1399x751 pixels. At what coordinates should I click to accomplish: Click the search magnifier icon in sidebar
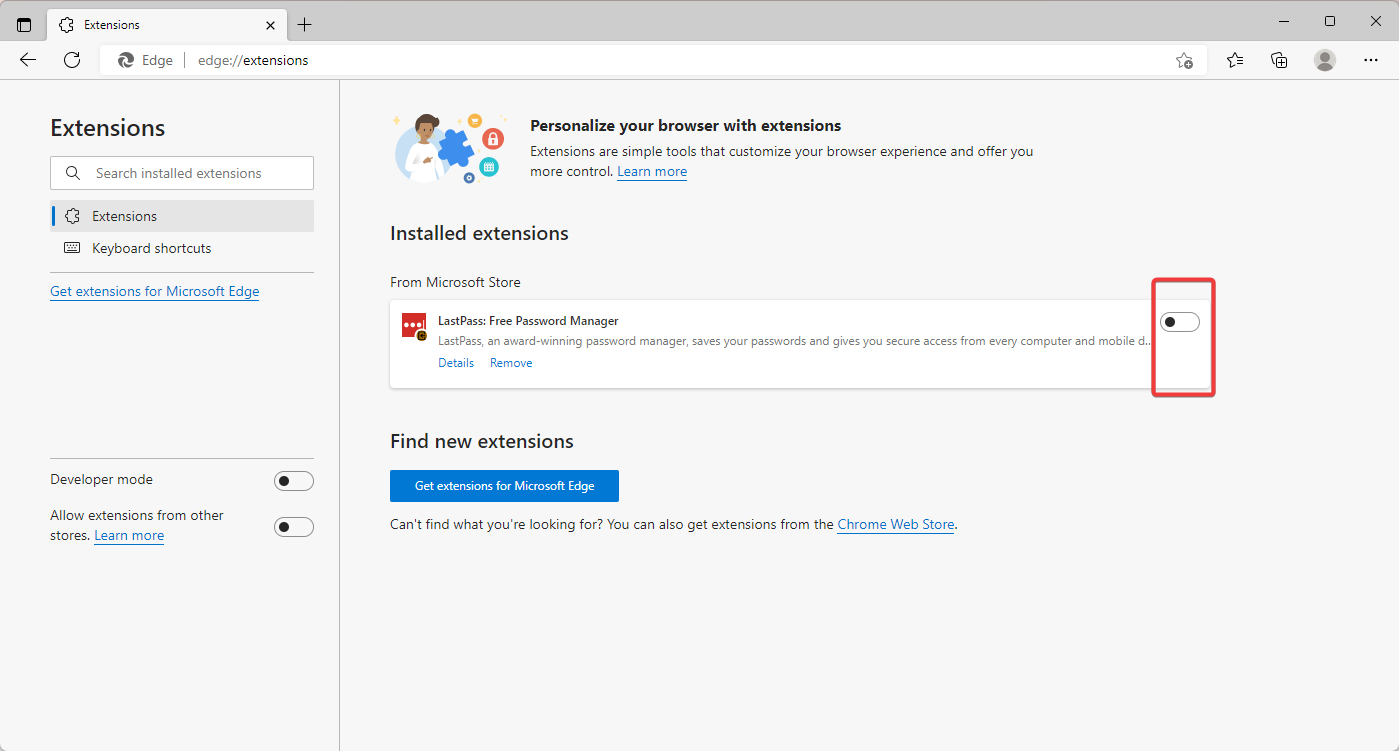[73, 173]
